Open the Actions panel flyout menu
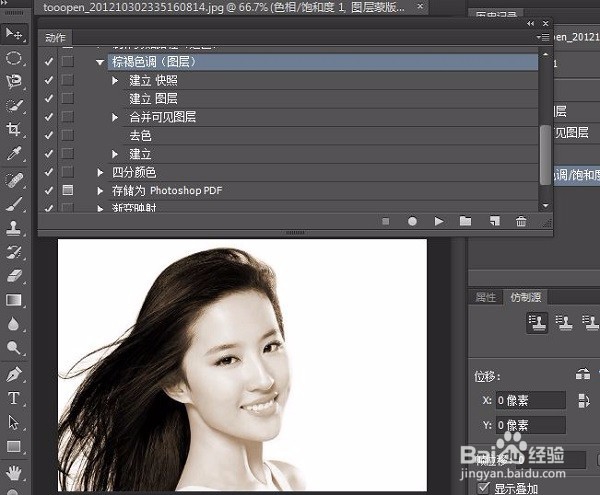Screen dimensions: 600x495 point(543,37)
